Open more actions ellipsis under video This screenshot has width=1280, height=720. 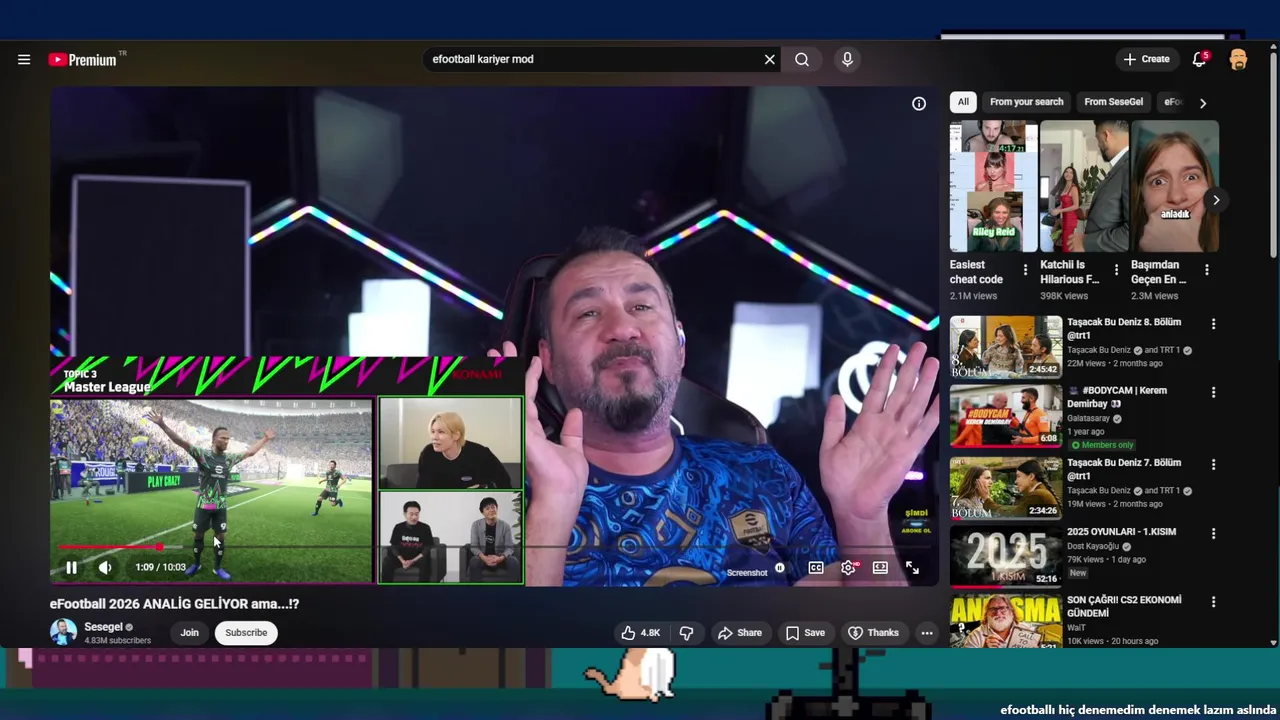click(927, 633)
